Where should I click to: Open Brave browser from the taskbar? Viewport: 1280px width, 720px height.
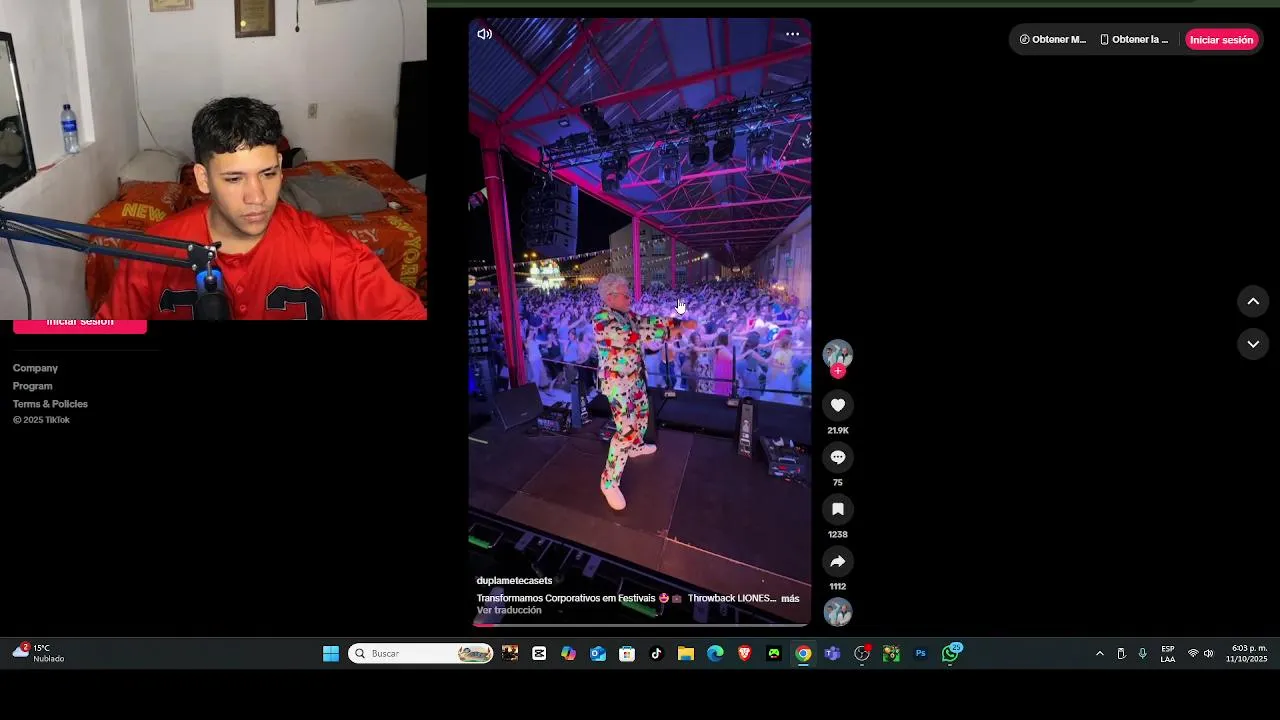(744, 654)
